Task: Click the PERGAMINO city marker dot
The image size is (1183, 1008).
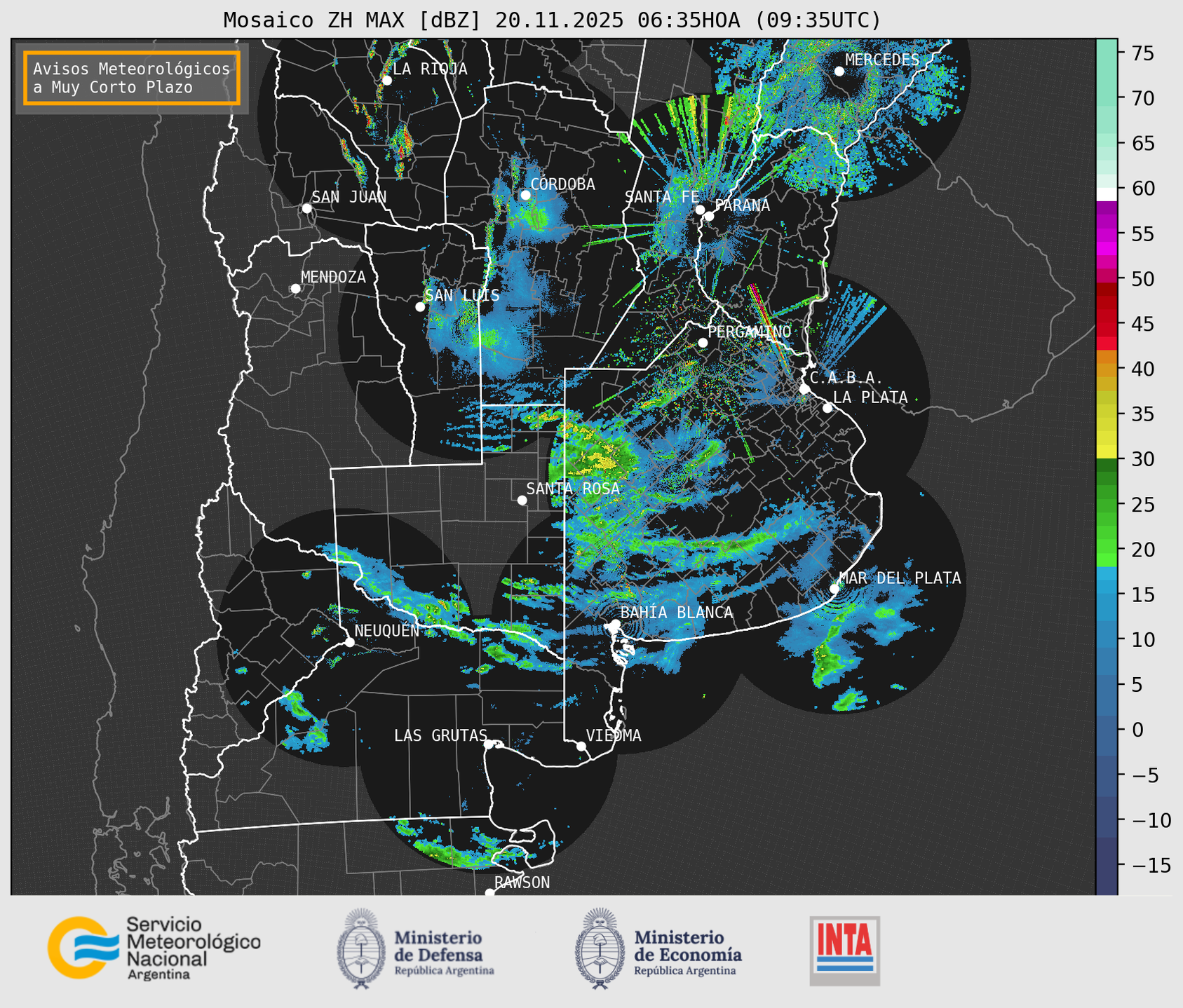Action: click(703, 343)
